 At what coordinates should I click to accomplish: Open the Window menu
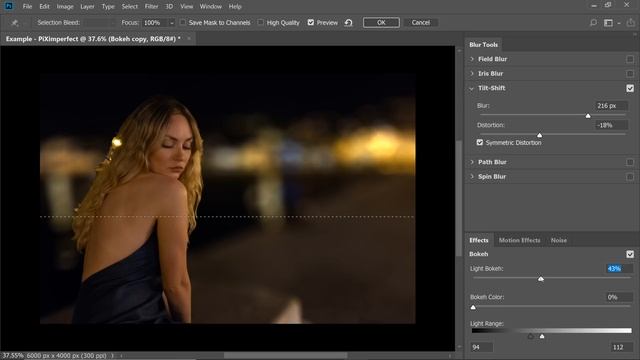(211, 7)
